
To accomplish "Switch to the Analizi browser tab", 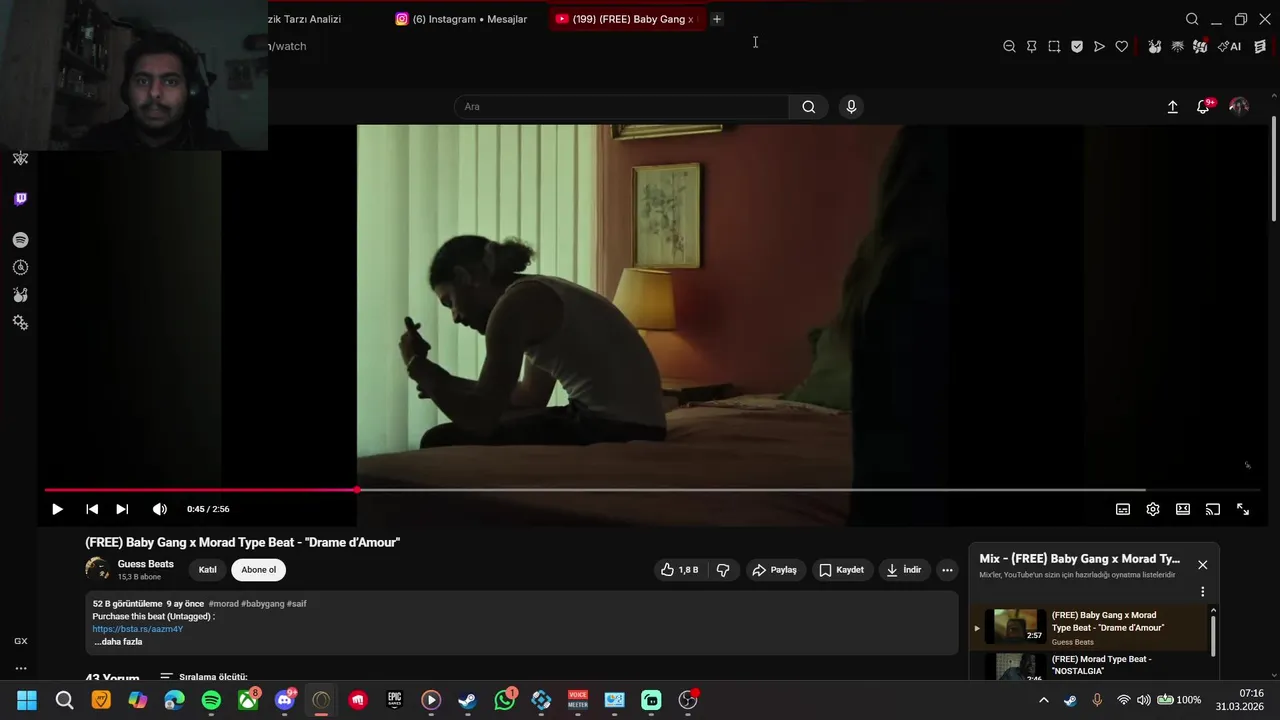I will (305, 19).
